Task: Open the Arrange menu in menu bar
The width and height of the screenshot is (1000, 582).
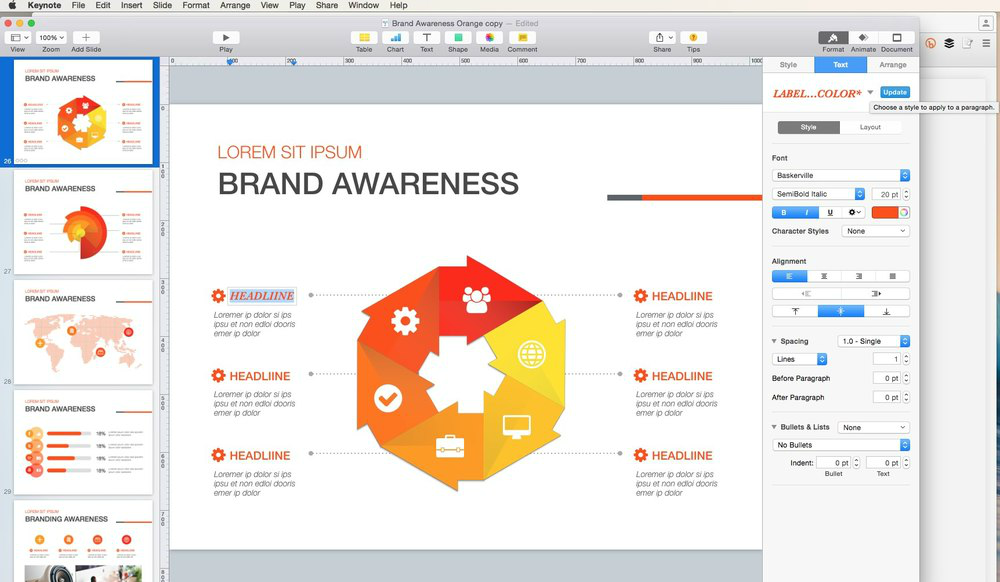Action: [235, 5]
